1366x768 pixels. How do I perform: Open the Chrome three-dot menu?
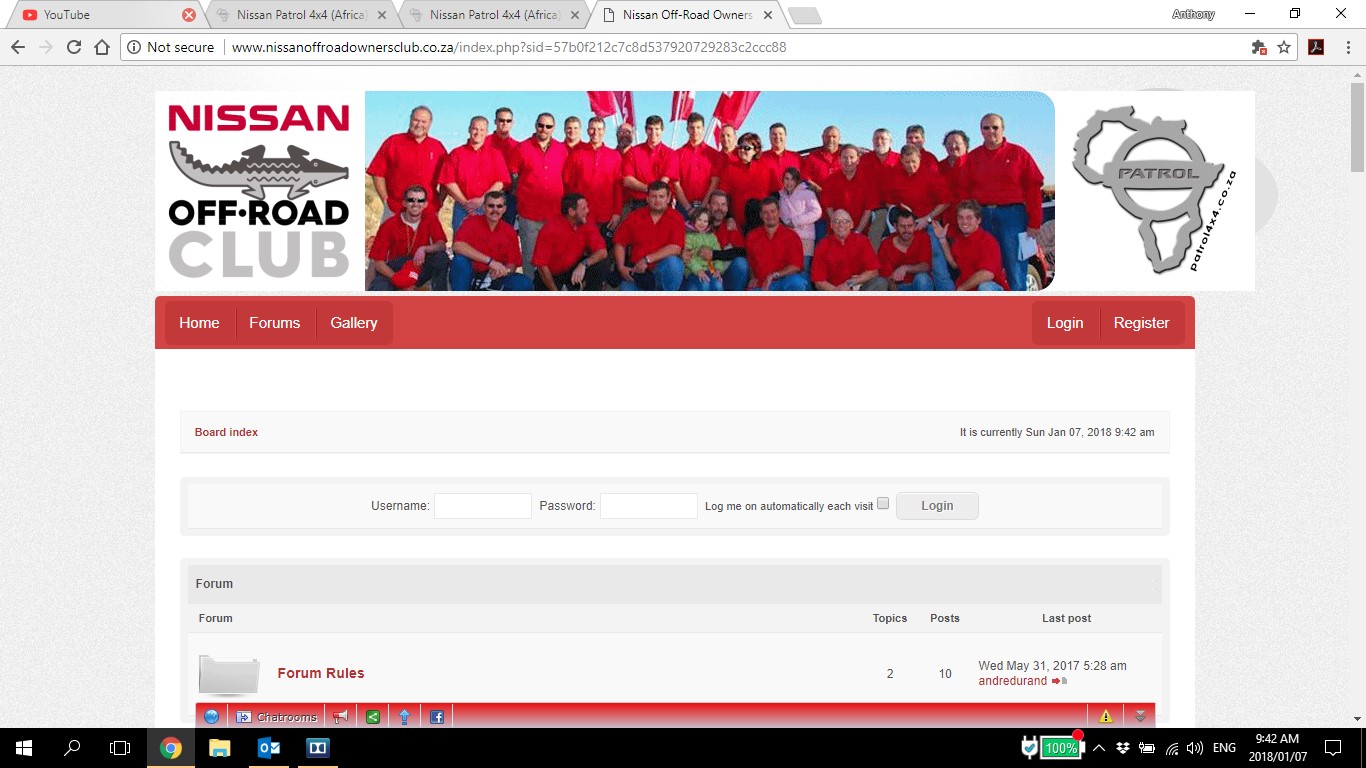coord(1346,47)
